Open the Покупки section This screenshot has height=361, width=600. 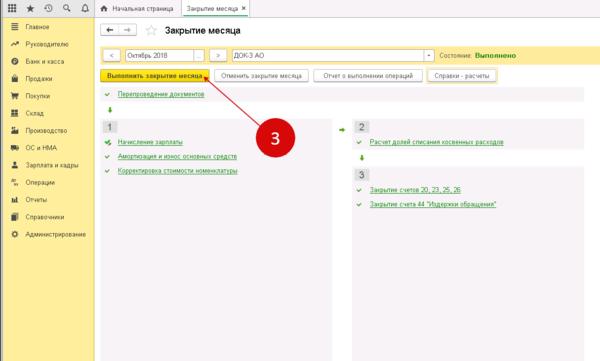38,96
